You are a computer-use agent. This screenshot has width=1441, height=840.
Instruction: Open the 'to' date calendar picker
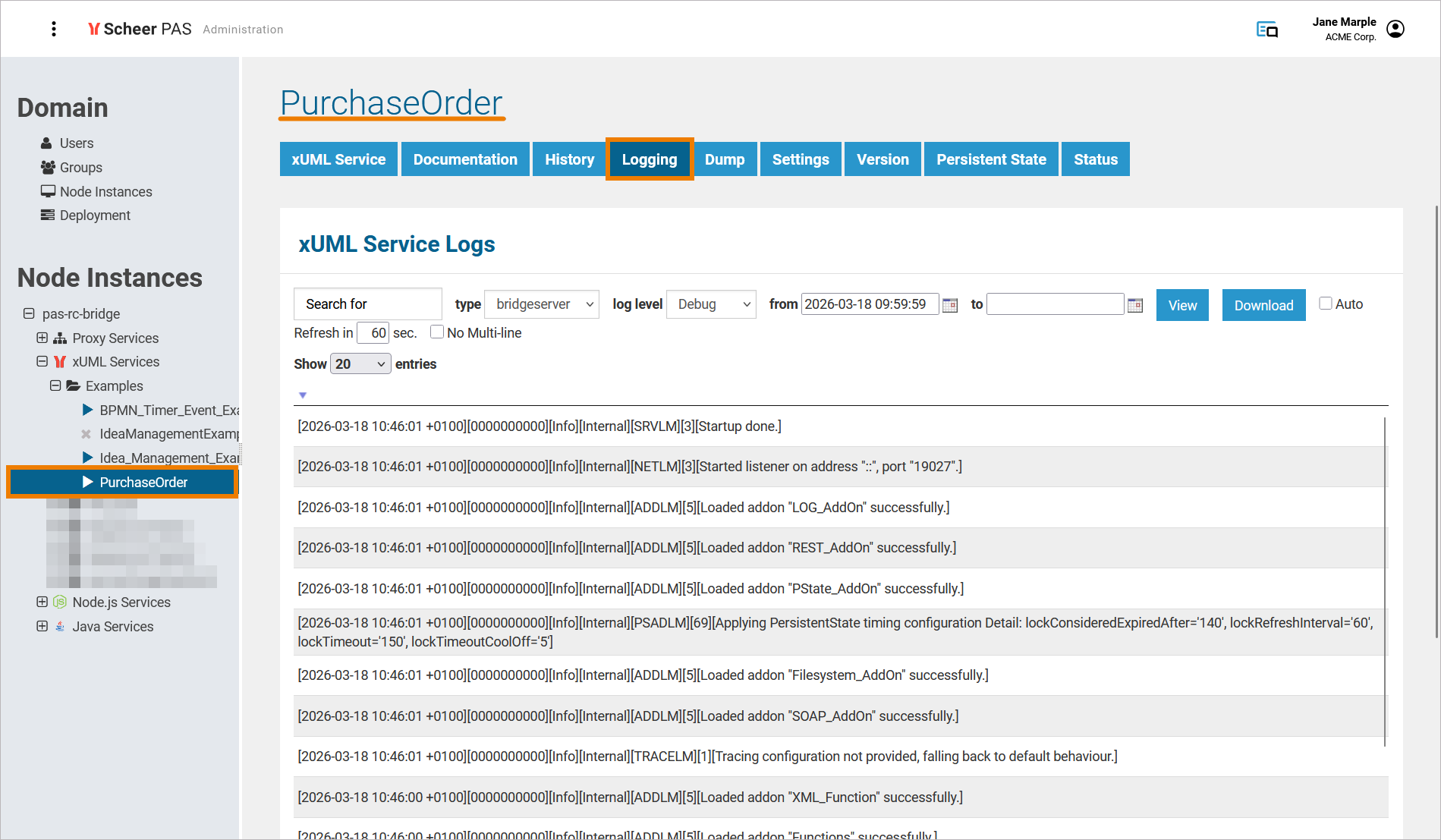click(x=1135, y=305)
